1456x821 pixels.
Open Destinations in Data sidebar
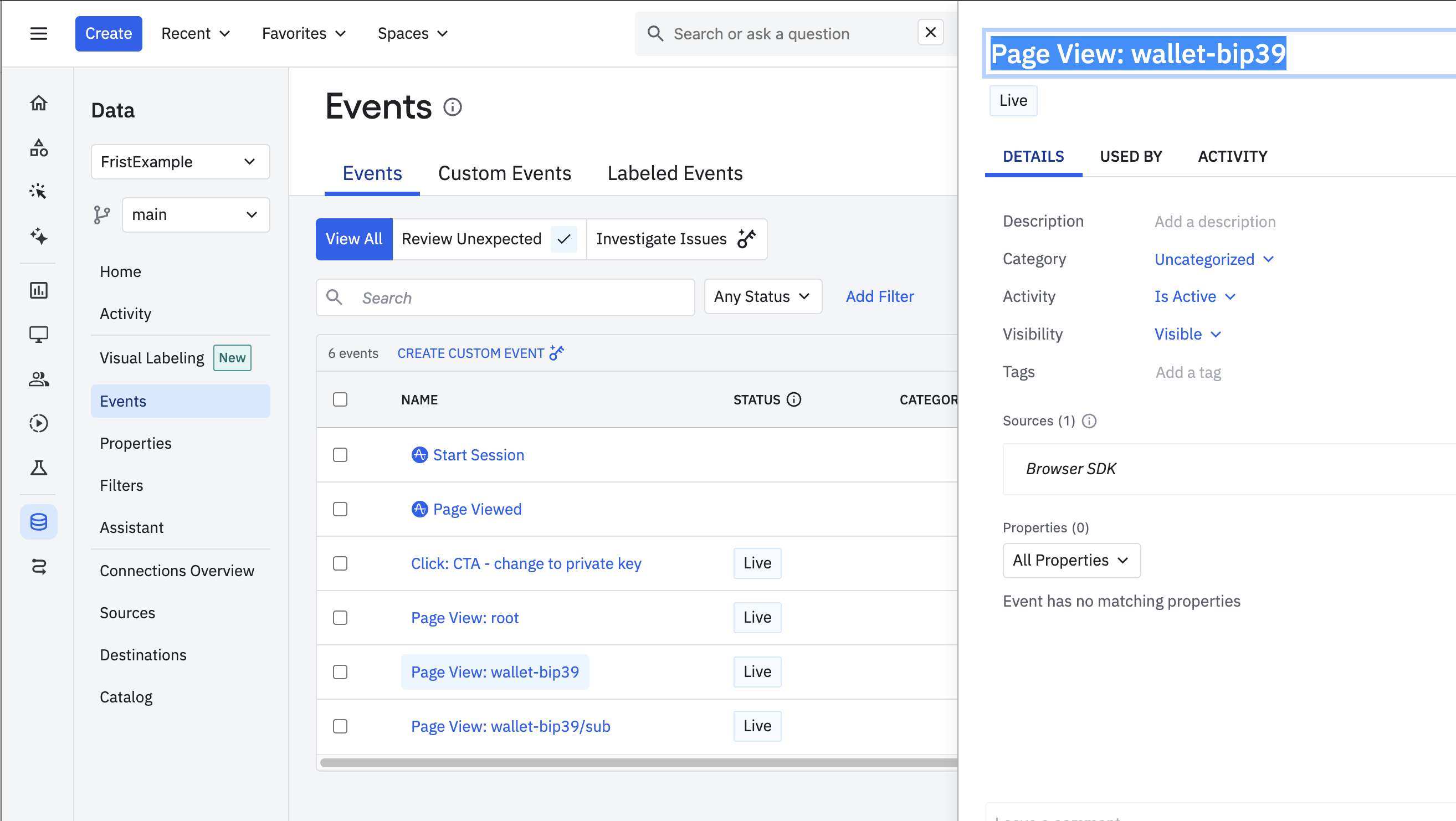tap(143, 655)
